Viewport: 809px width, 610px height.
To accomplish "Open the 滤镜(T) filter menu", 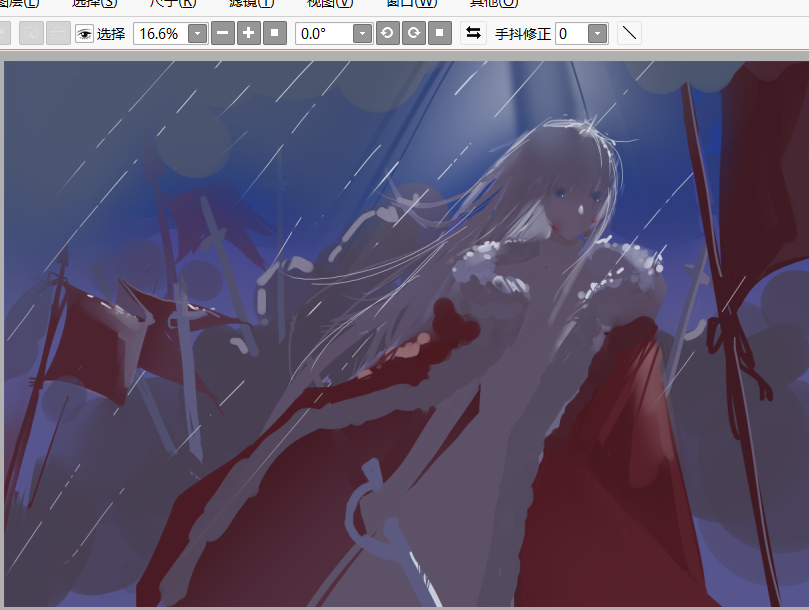I will coord(251,3).
